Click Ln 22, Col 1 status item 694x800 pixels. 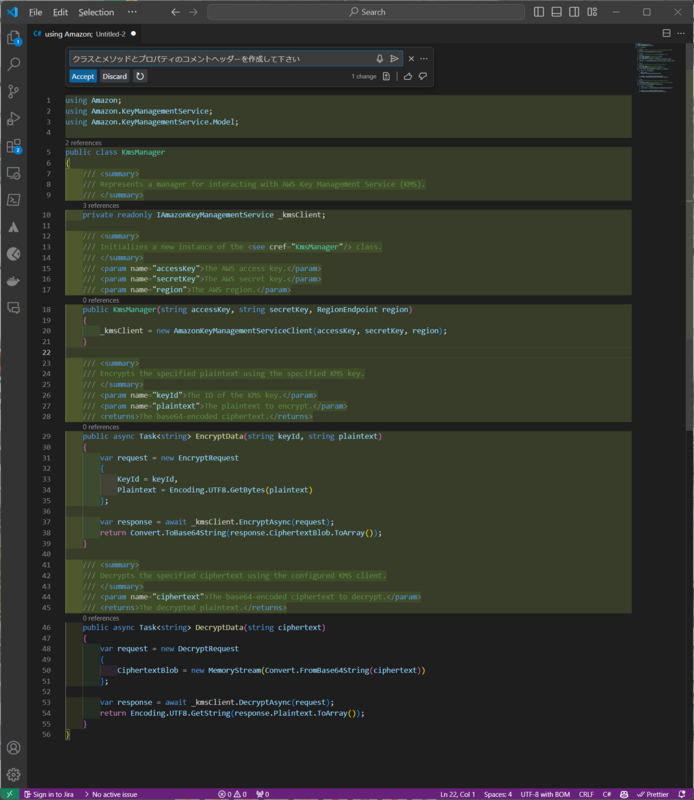pyautogui.click(x=458, y=794)
